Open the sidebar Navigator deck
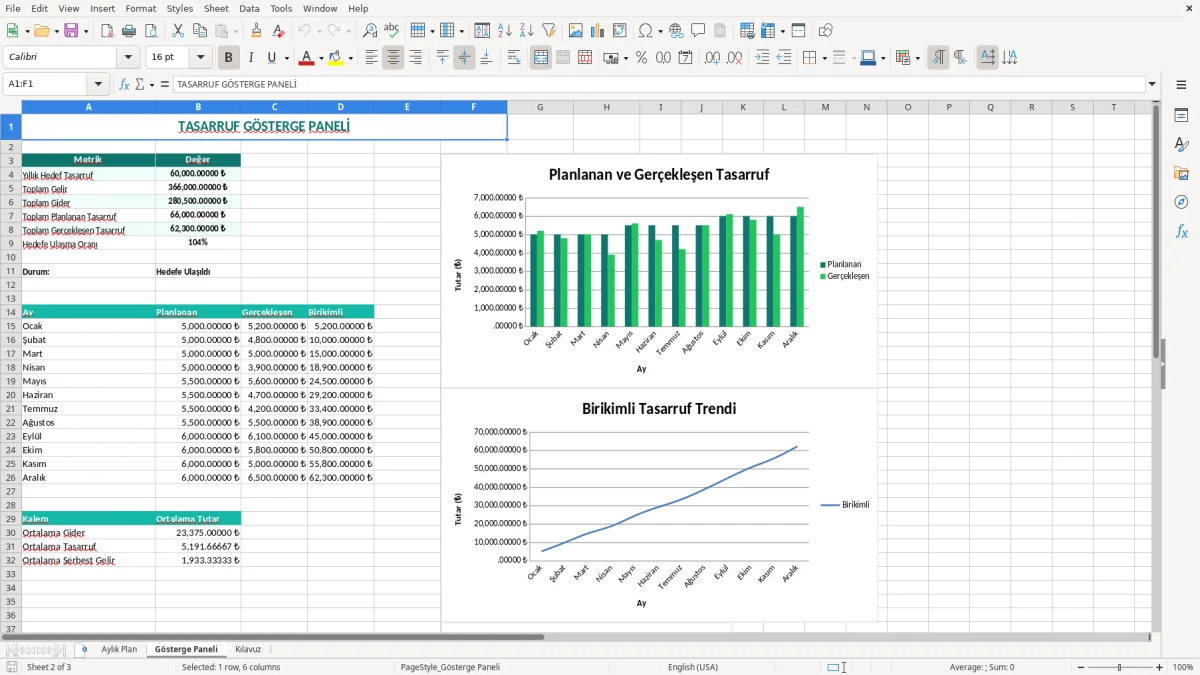This screenshot has width=1200, height=675. point(1181,203)
